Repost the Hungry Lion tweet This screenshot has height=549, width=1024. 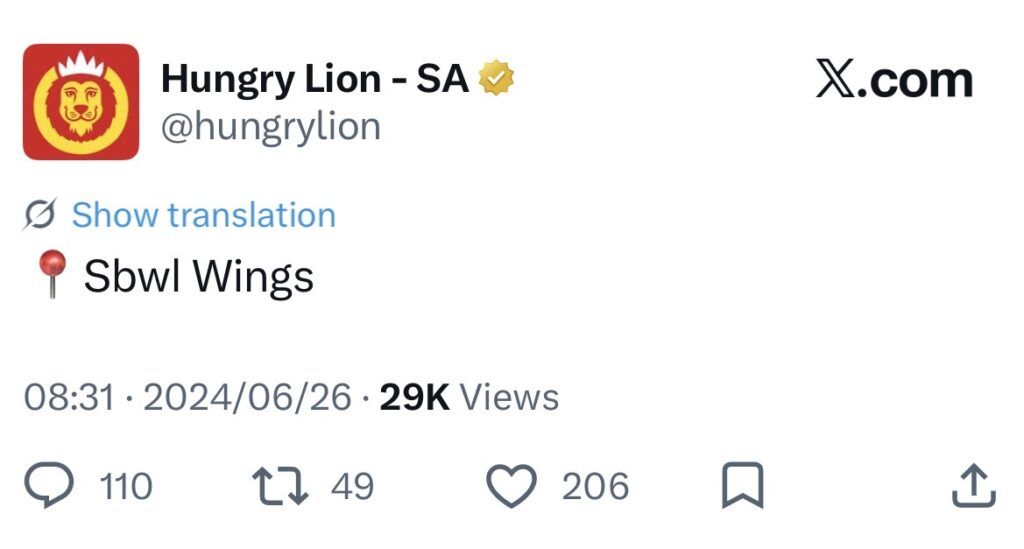280,486
